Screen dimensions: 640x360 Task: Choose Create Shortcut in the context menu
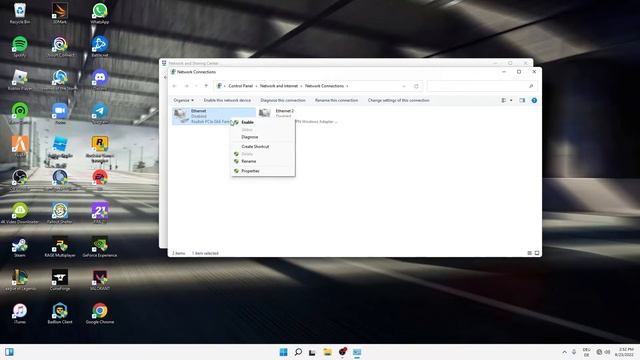click(255, 147)
